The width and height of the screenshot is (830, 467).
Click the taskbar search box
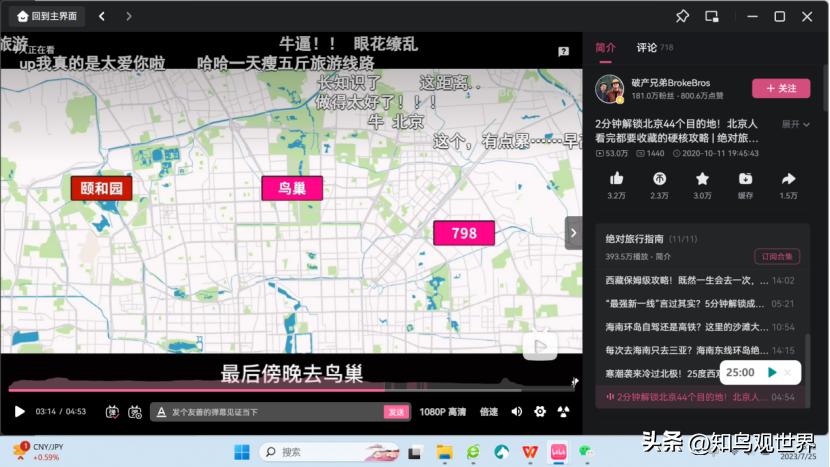tap(329, 452)
